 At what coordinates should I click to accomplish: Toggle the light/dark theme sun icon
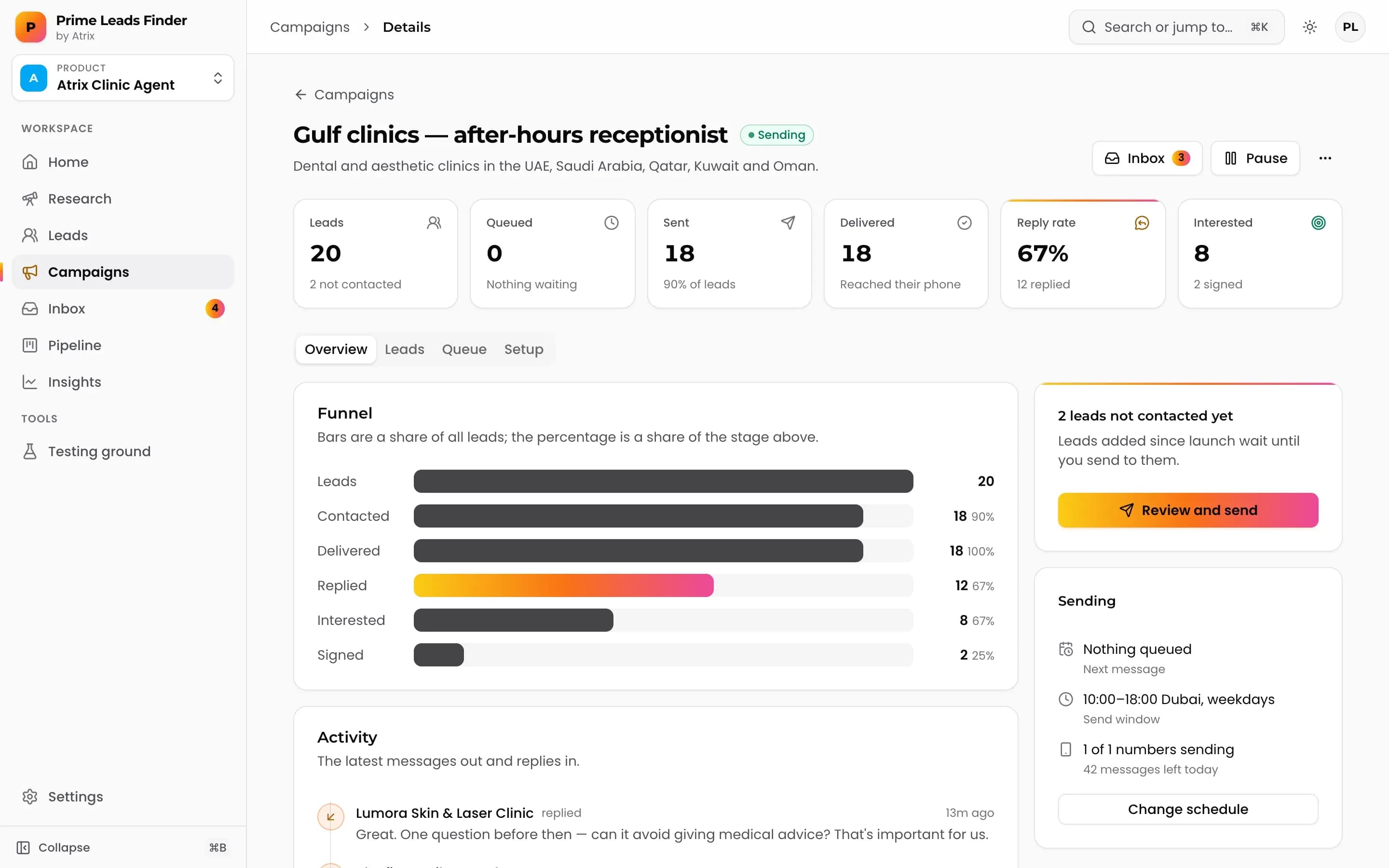coord(1309,27)
